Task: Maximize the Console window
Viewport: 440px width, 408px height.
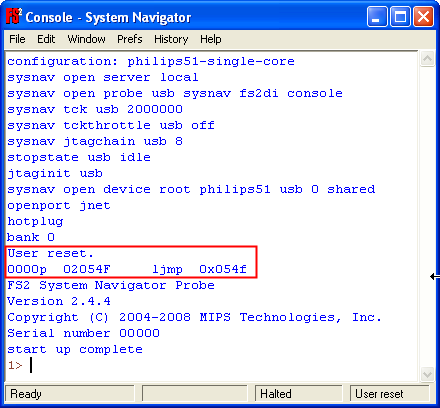Action: [400, 16]
